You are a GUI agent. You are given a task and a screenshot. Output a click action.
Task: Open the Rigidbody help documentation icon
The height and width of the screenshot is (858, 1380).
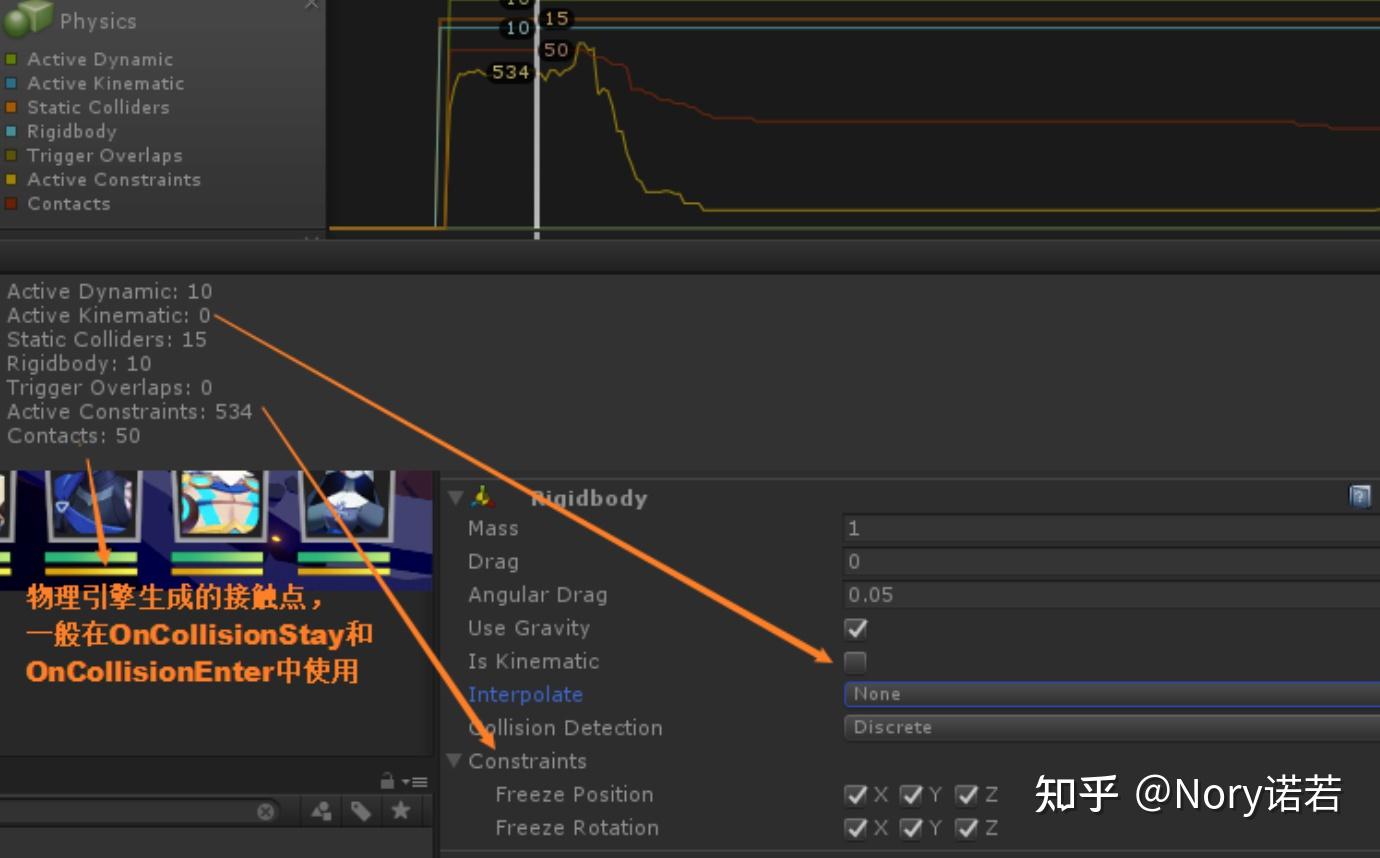click(x=1361, y=494)
